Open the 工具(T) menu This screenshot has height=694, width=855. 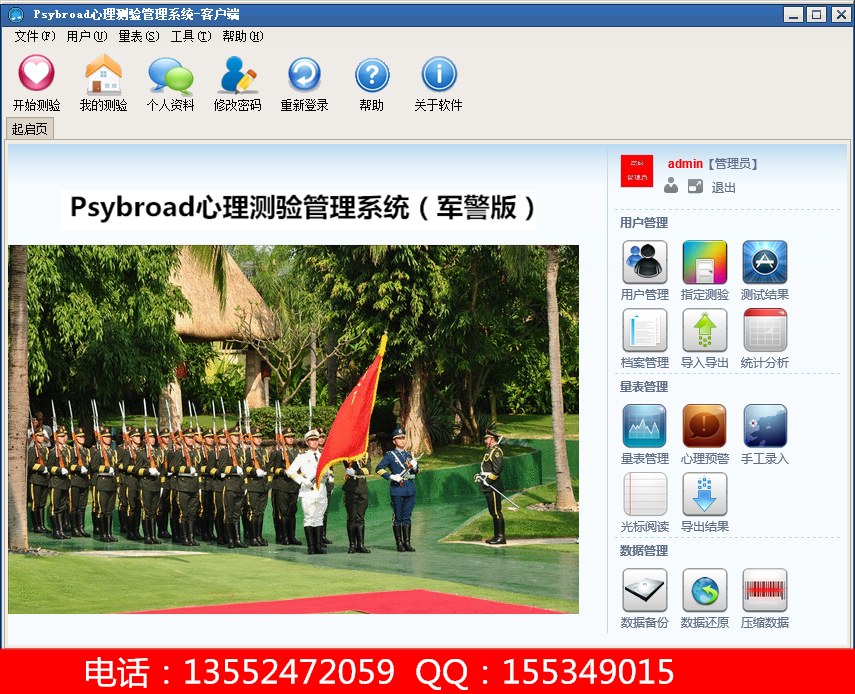pos(191,36)
